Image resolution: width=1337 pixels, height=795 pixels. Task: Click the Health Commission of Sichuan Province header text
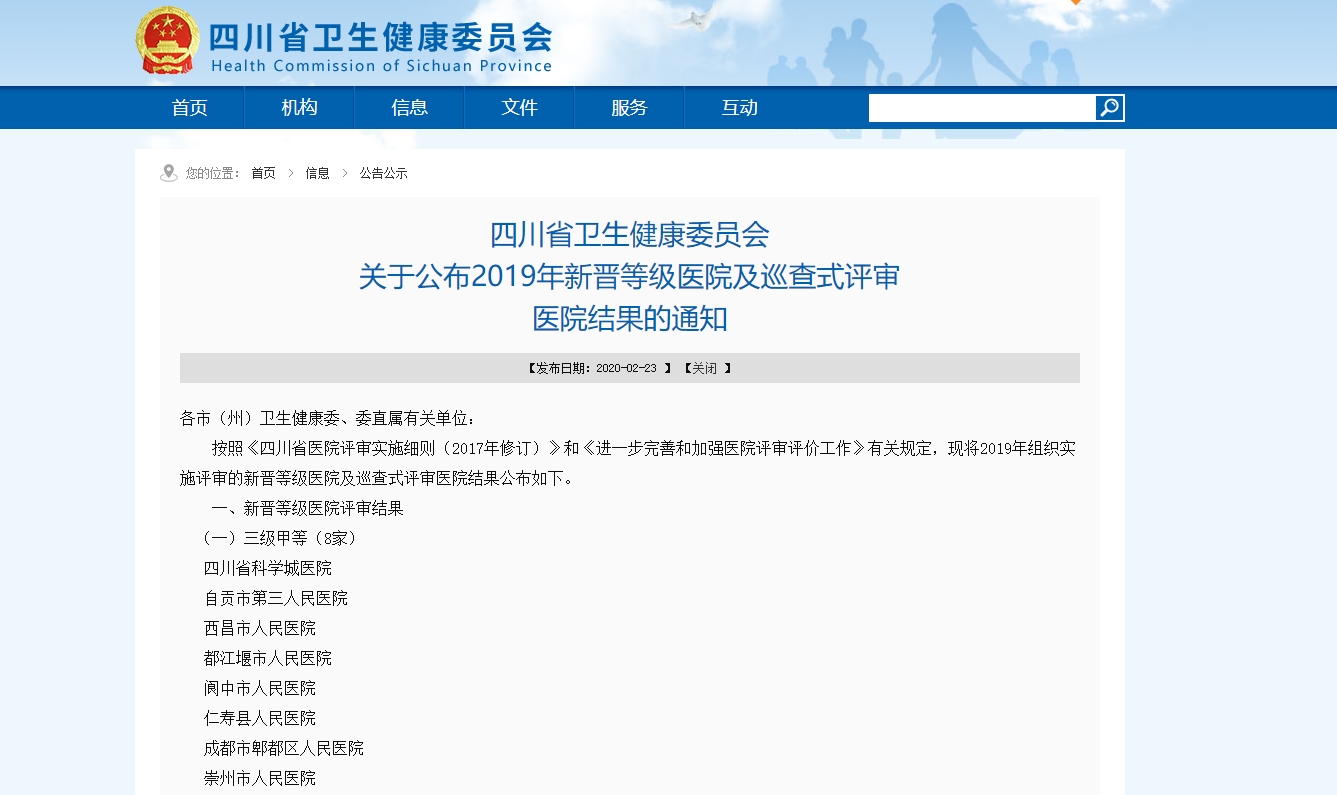pos(381,66)
